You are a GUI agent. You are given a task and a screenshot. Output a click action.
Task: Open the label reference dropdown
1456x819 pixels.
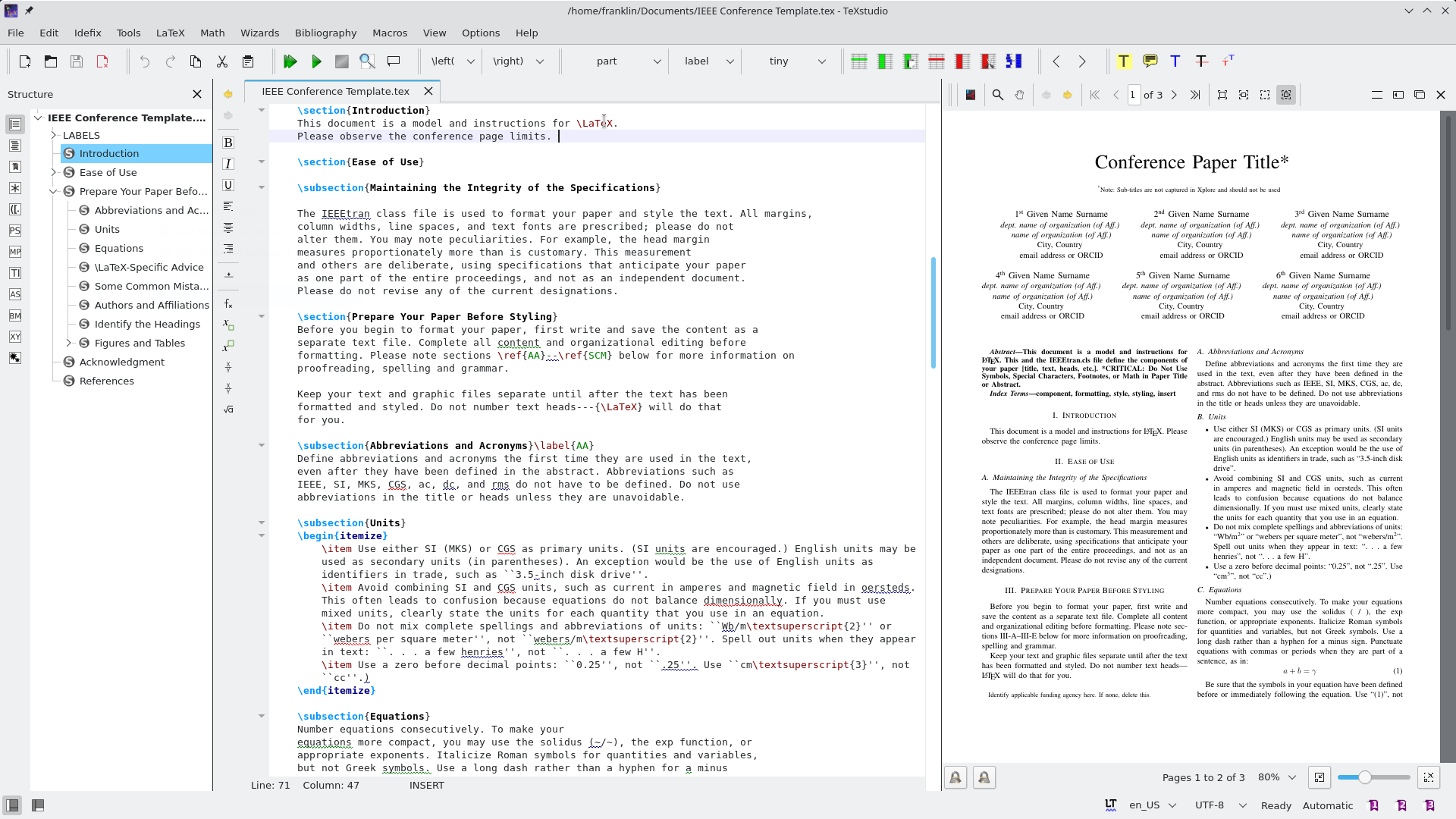708,61
